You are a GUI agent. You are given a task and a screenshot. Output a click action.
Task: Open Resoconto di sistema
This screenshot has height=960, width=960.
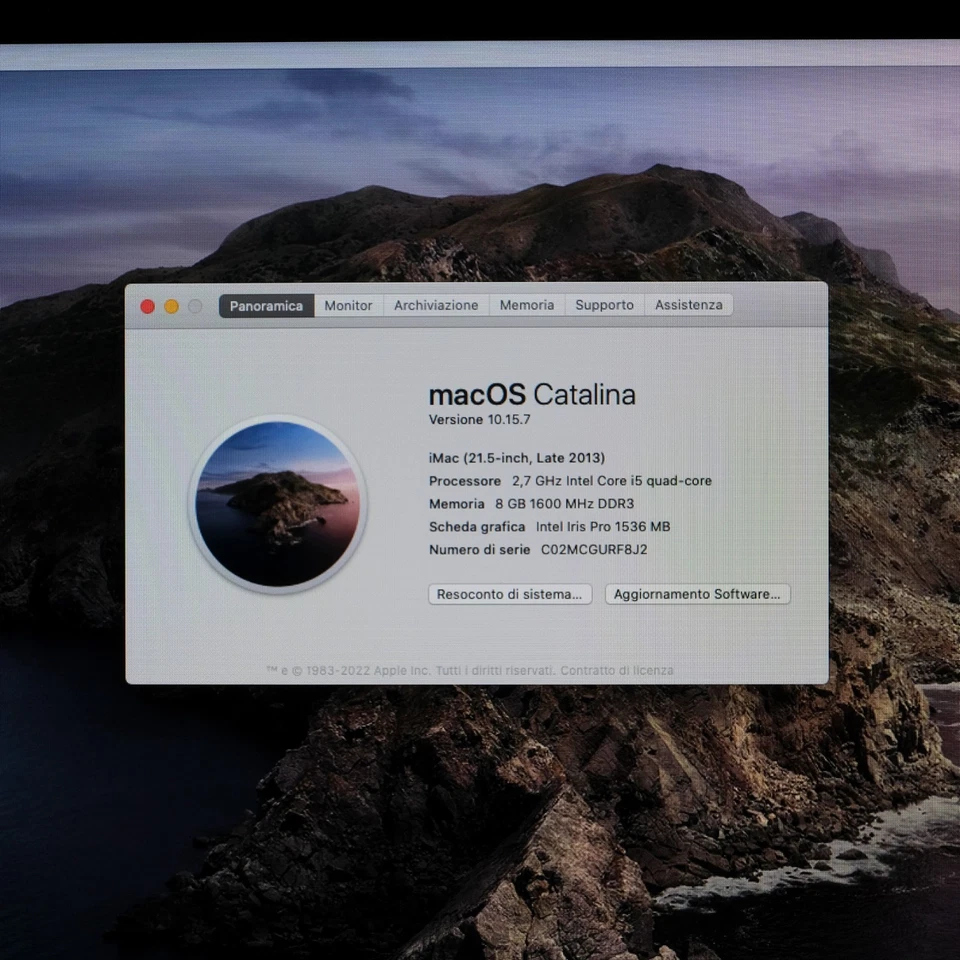(x=510, y=594)
